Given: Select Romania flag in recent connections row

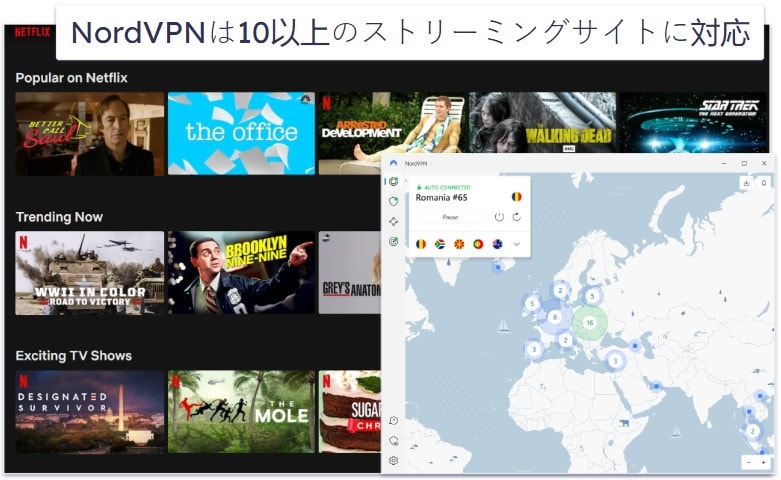Looking at the screenshot, I should [x=421, y=244].
